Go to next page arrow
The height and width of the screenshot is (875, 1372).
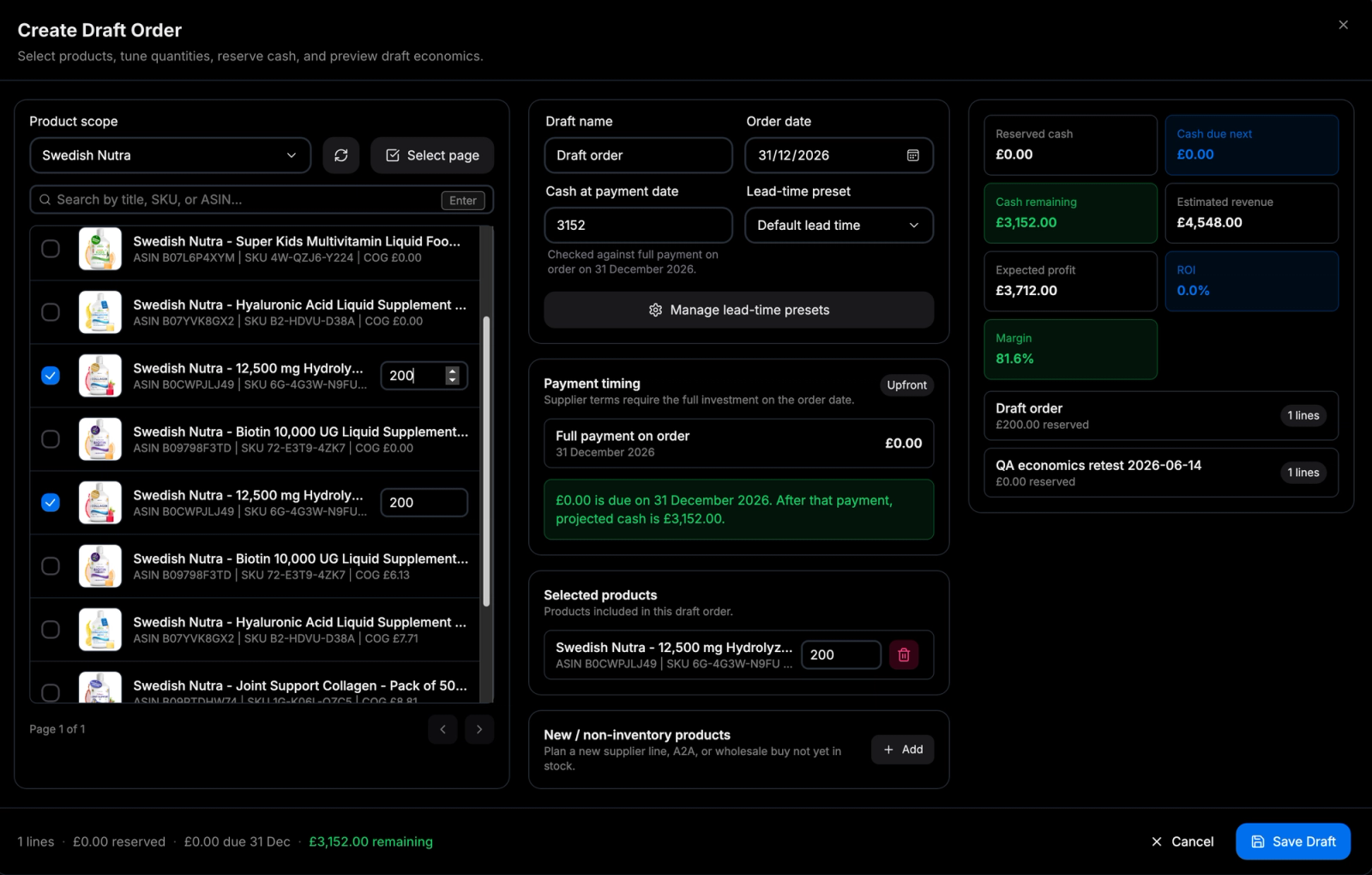[479, 729]
